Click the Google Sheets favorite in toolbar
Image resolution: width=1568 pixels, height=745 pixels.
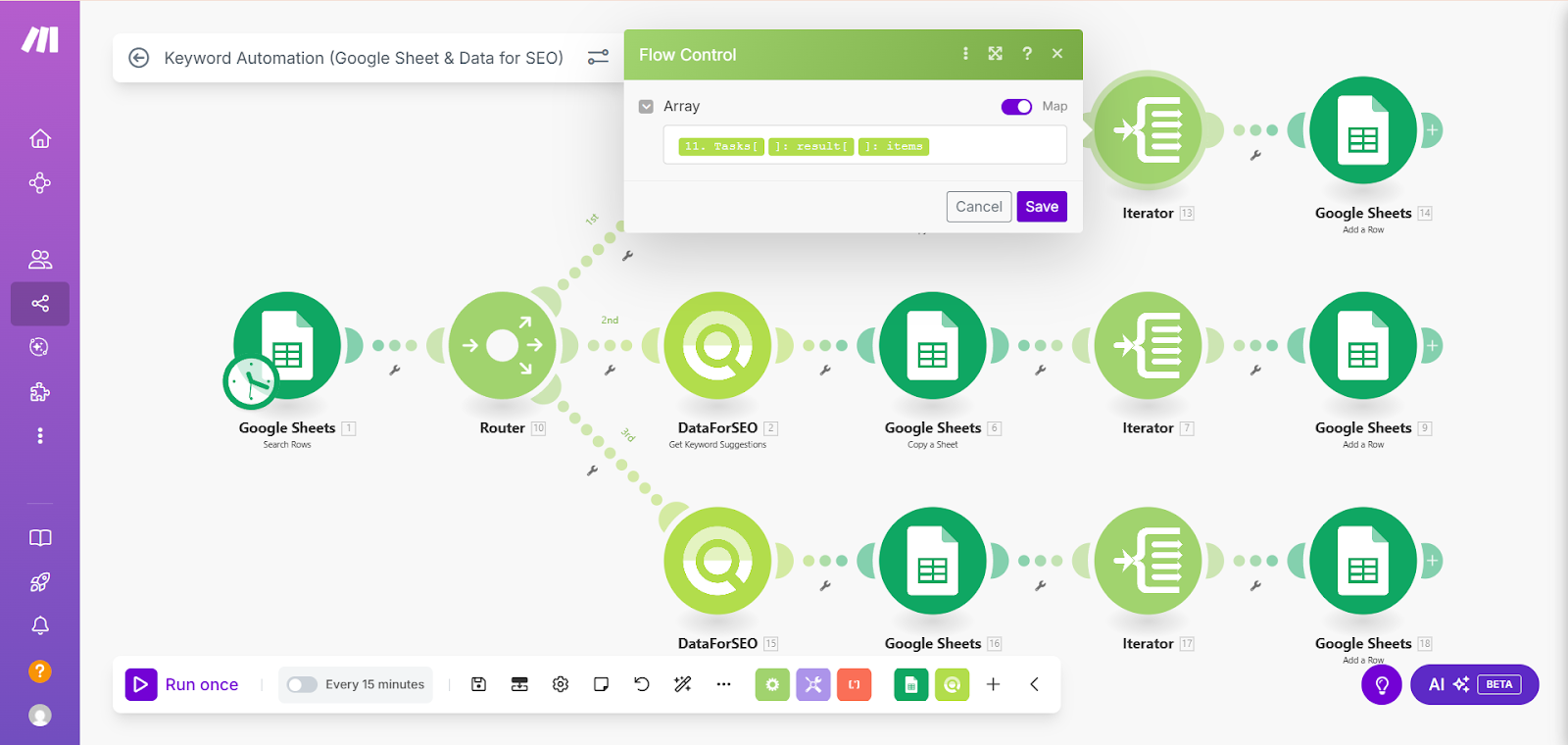click(x=911, y=684)
